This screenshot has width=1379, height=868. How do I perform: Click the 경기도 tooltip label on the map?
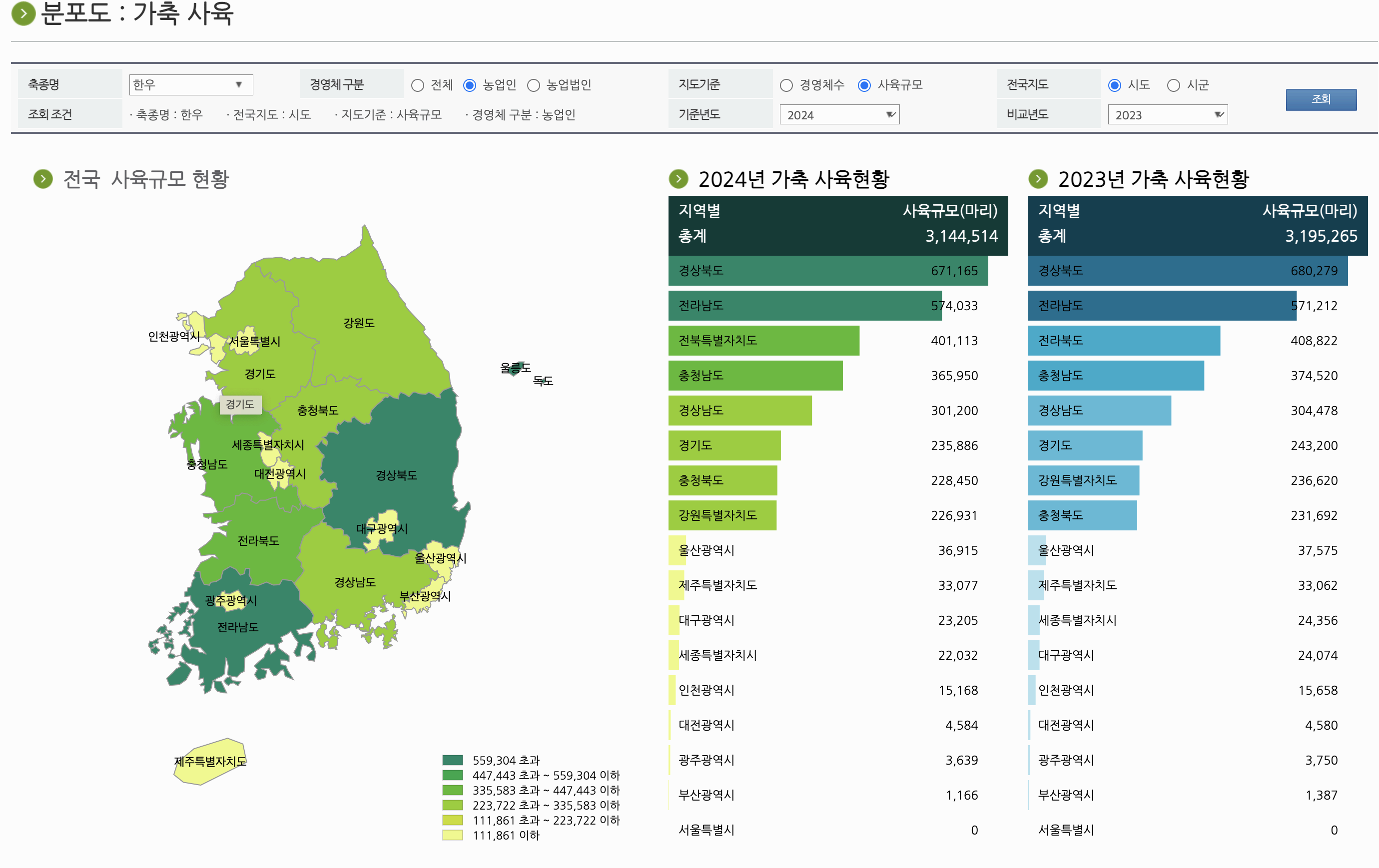(240, 406)
